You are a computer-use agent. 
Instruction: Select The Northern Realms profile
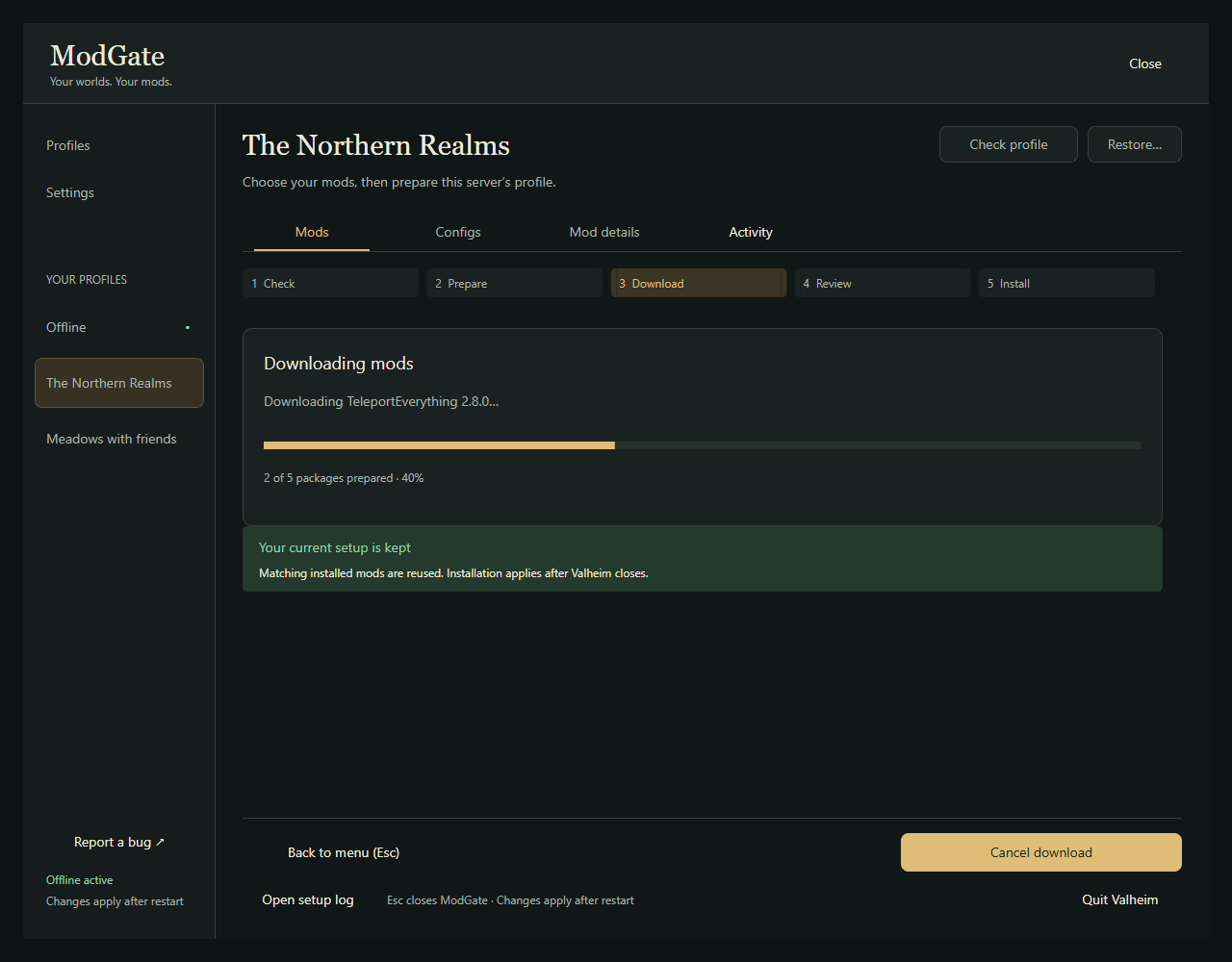click(x=118, y=383)
